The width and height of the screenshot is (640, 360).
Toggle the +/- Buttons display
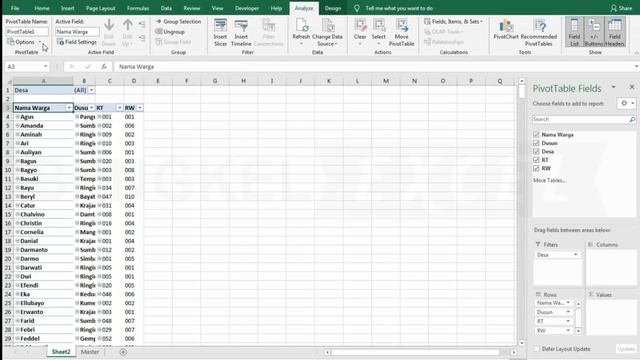pyautogui.click(x=593, y=32)
